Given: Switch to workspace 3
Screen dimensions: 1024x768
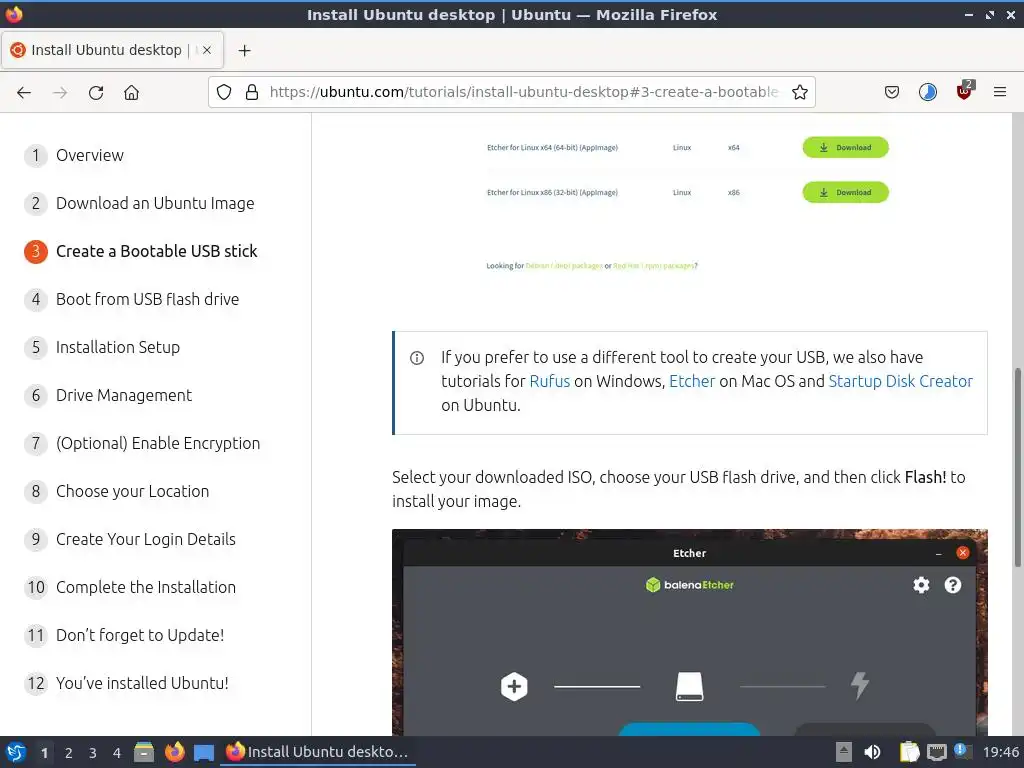Looking at the screenshot, I should tap(93, 753).
